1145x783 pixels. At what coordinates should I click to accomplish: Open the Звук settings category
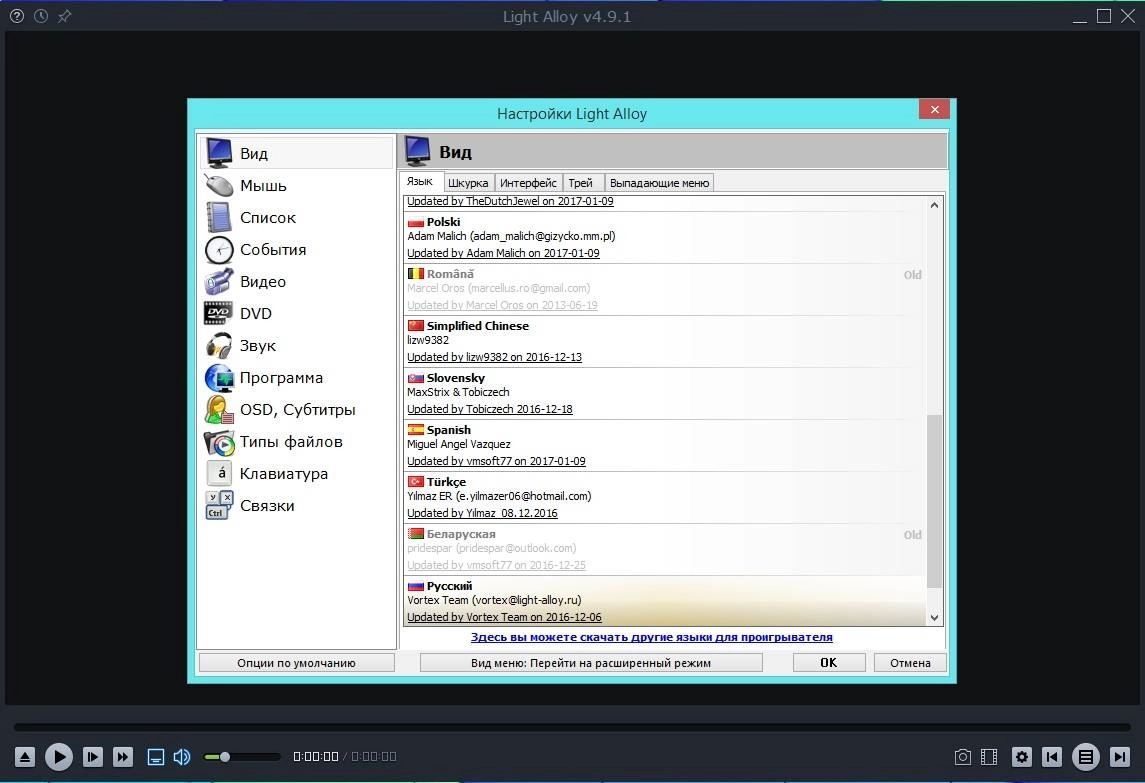[x=296, y=345]
